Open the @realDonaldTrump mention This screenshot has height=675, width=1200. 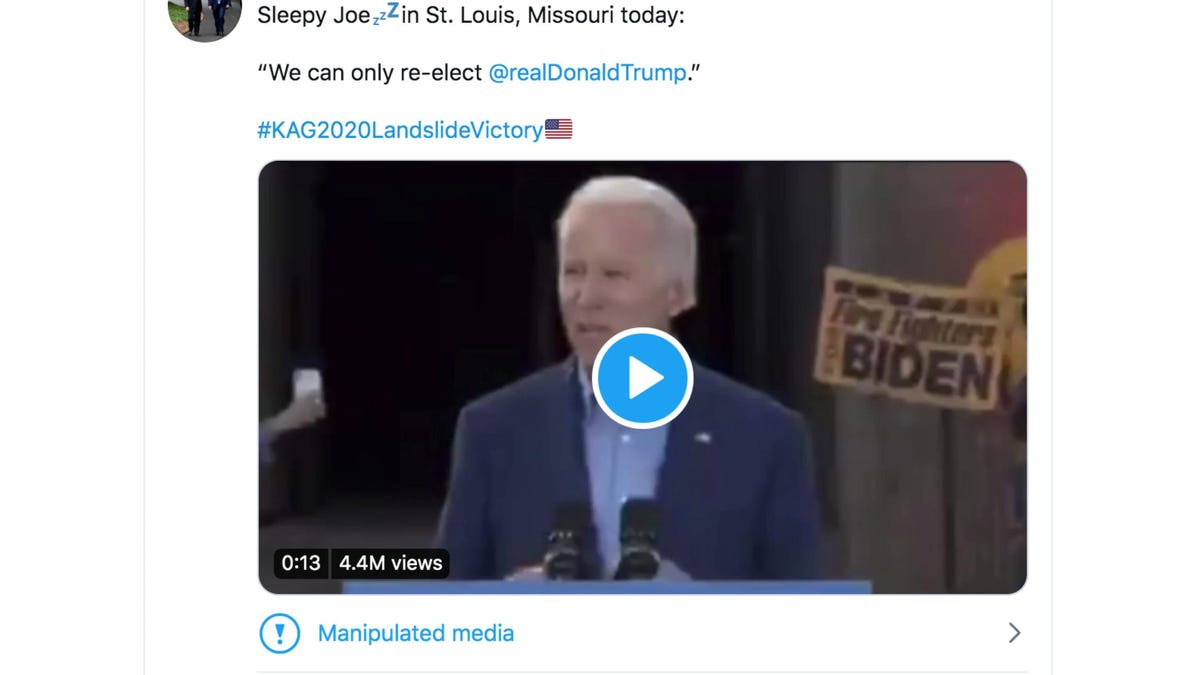587,72
